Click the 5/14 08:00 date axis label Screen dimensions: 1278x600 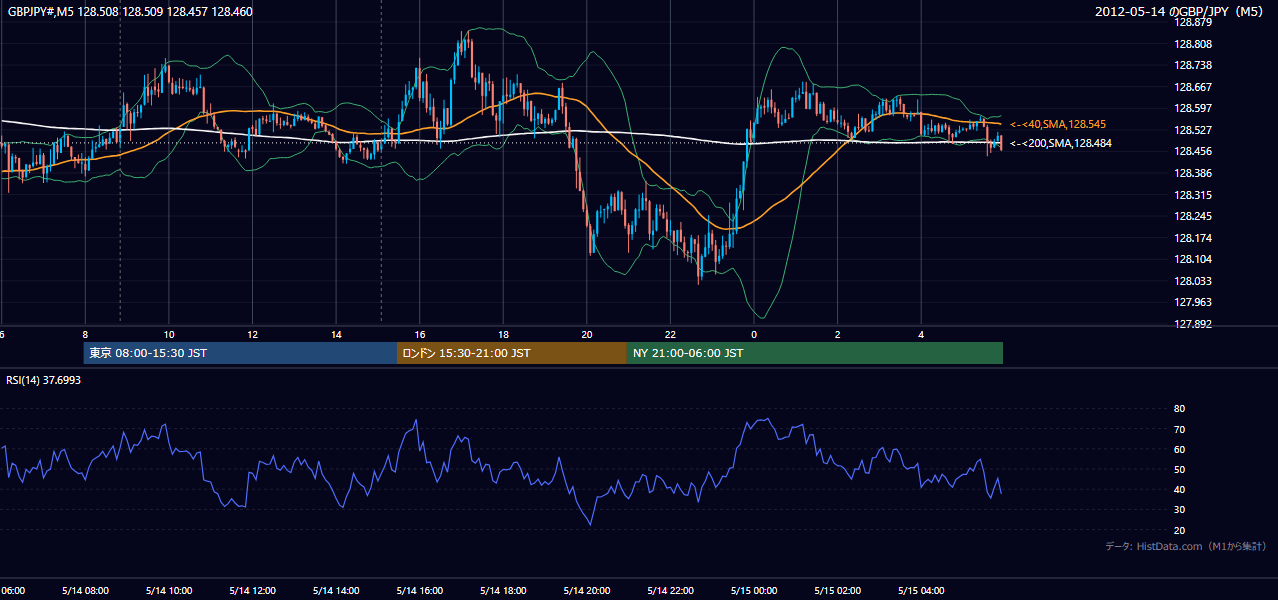click(x=85, y=590)
